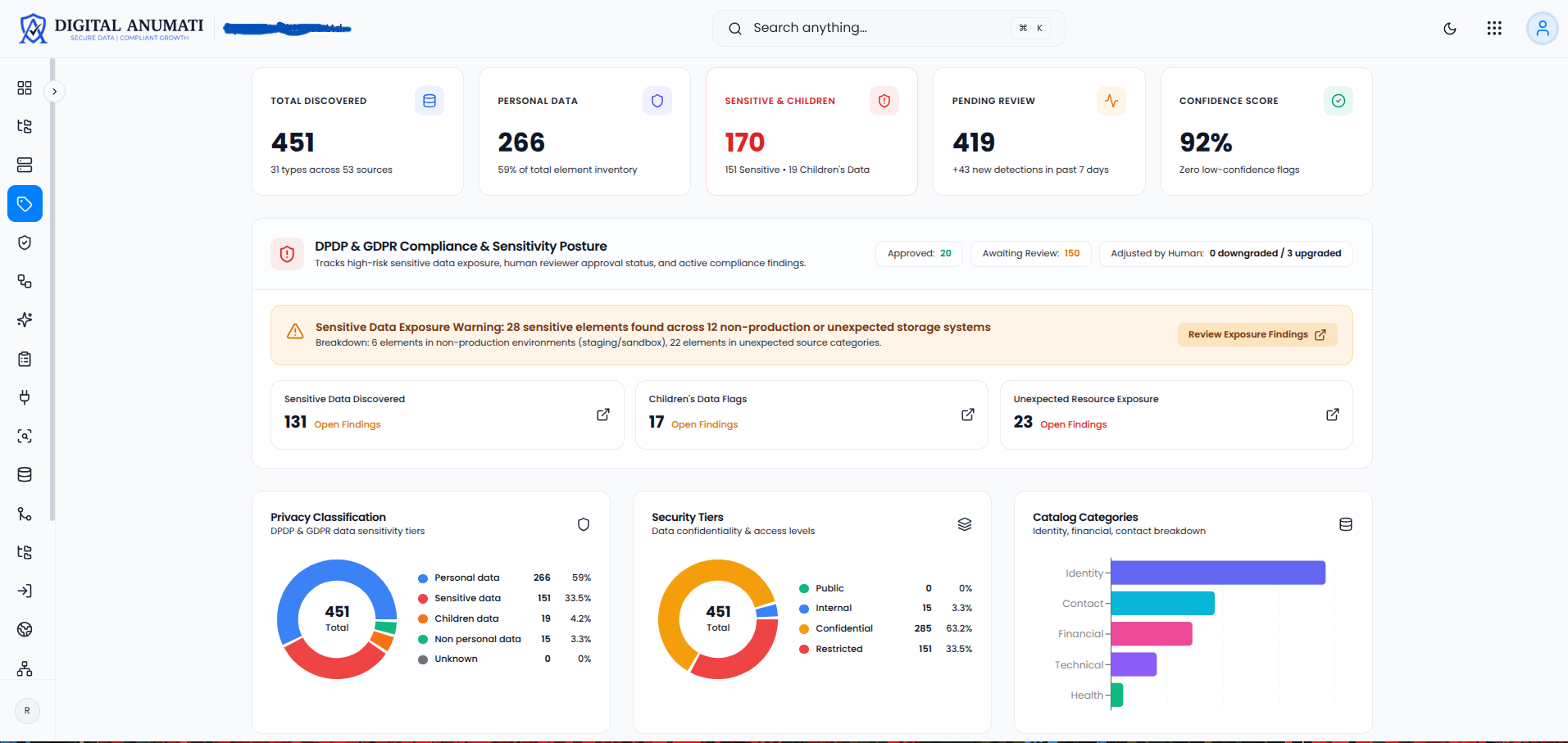Open the plug connector icon in sidebar

[25, 397]
